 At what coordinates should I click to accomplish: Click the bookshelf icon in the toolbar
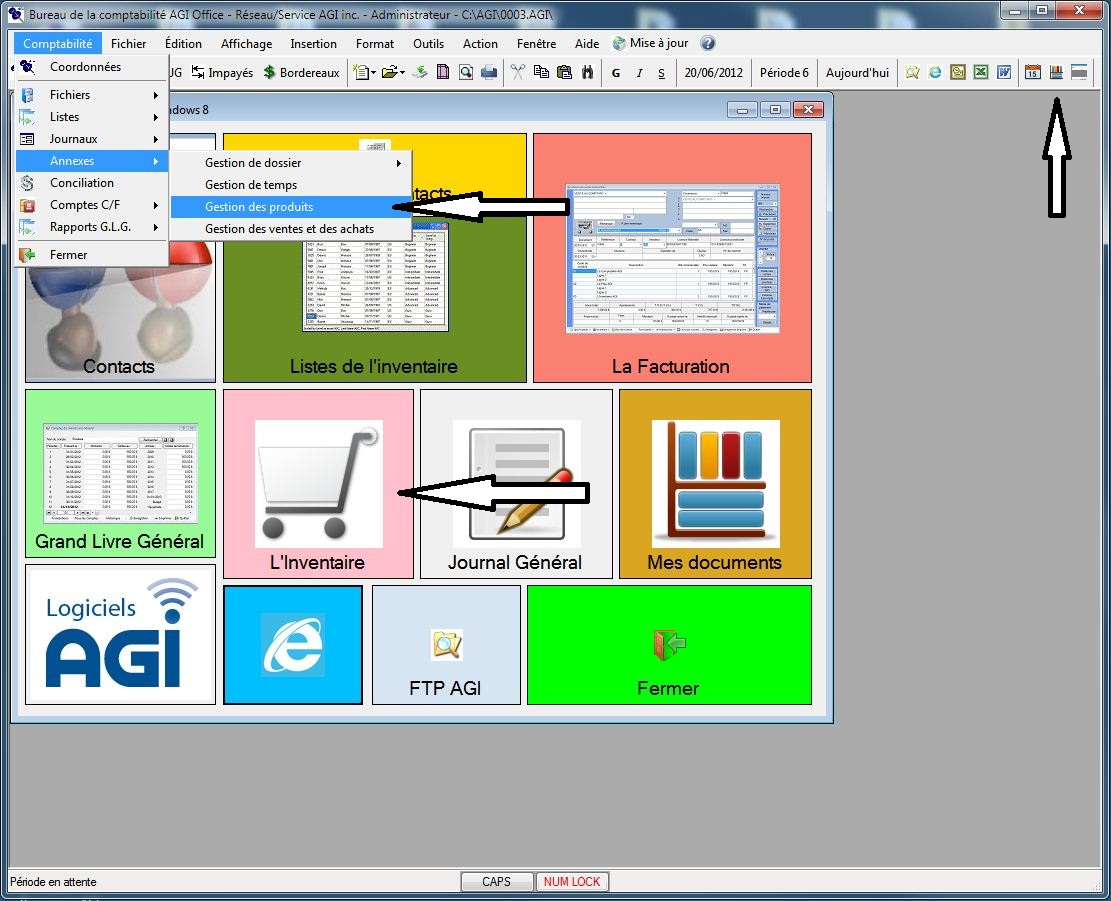(x=1056, y=72)
